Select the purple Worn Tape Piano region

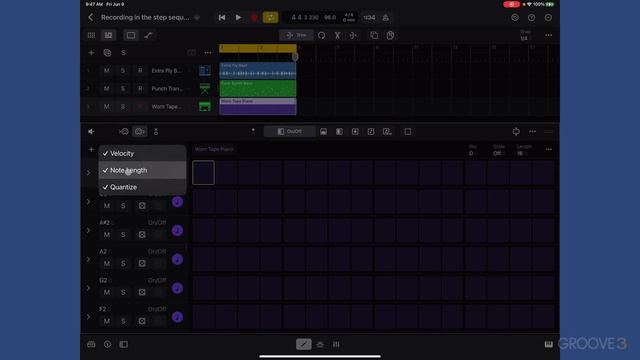click(258, 106)
